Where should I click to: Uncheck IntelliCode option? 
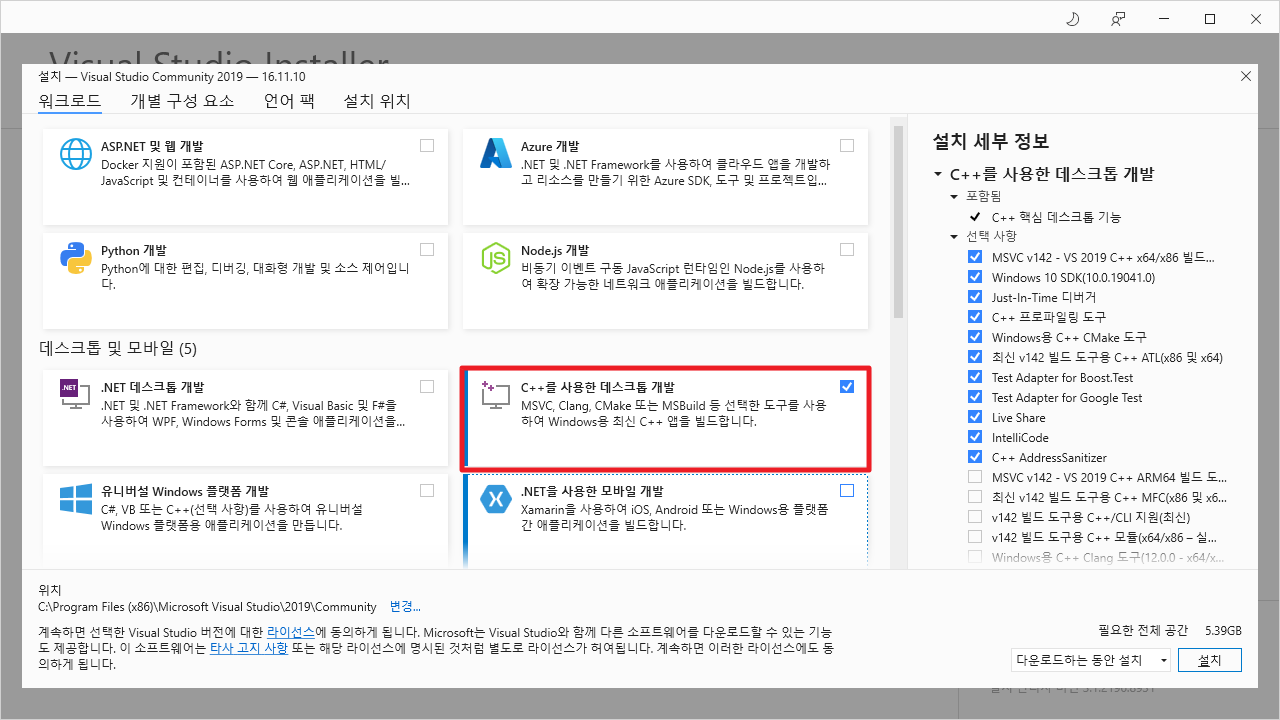click(975, 437)
